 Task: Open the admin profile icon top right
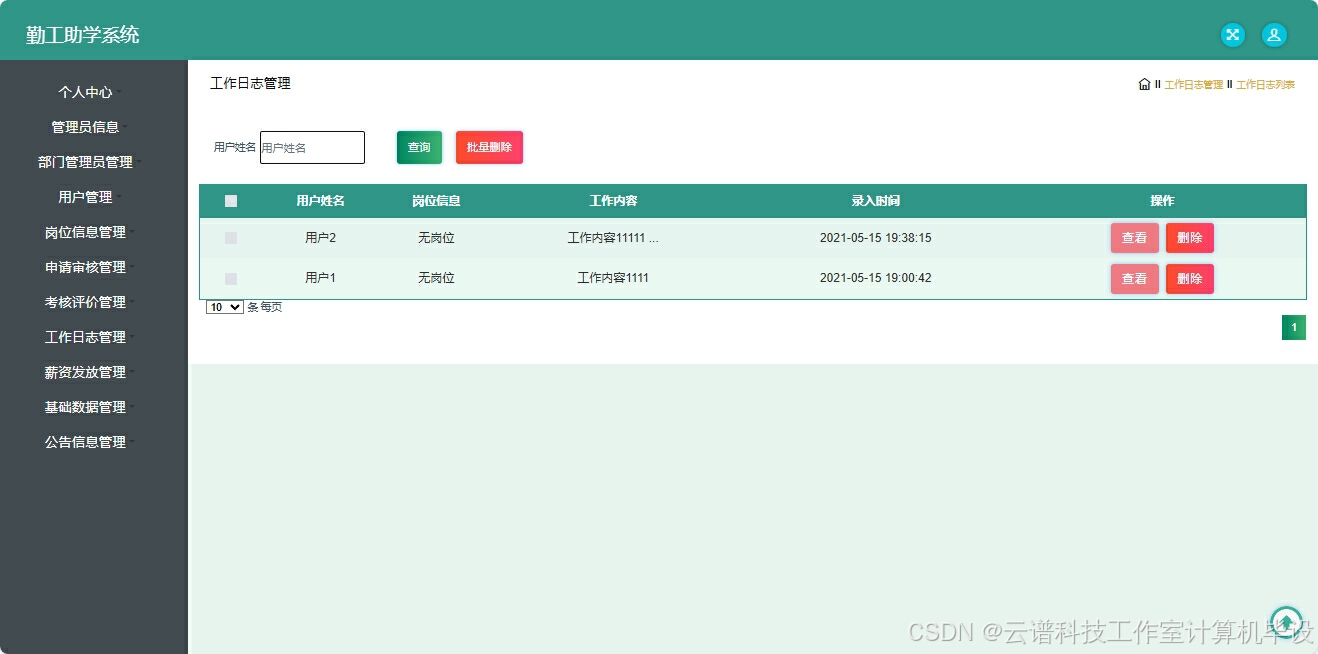pyautogui.click(x=1274, y=35)
